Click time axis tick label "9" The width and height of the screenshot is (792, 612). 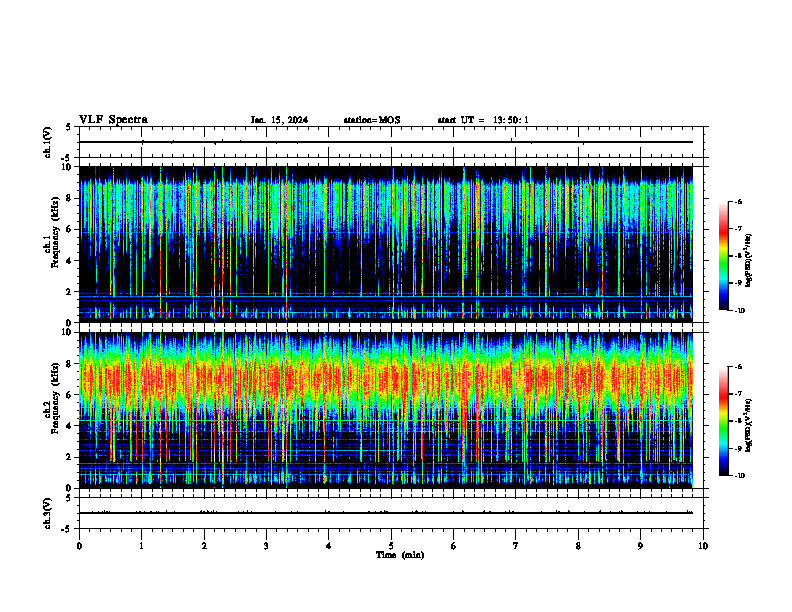[x=640, y=546]
